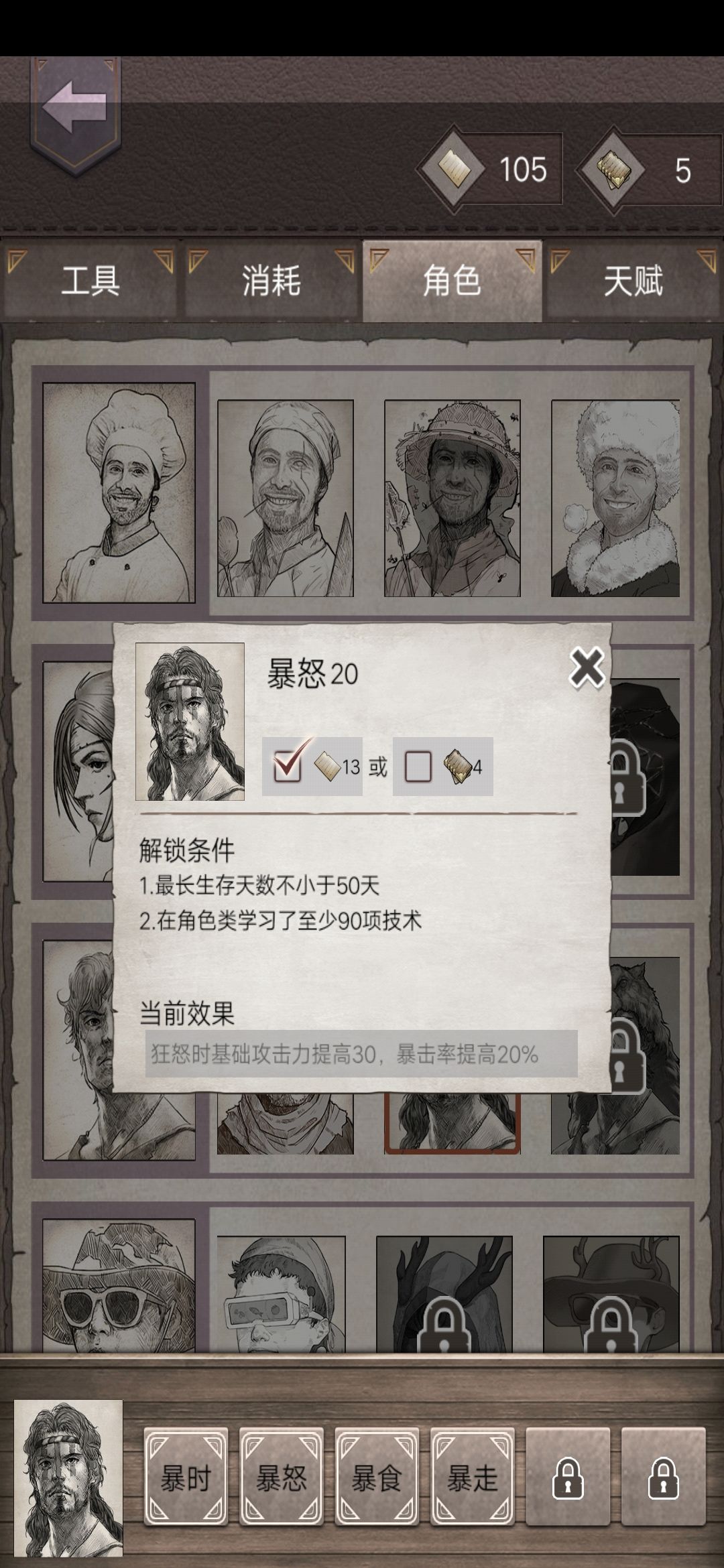Switch to the 消耗 tab
The width and height of the screenshot is (724, 1568).
tap(271, 280)
